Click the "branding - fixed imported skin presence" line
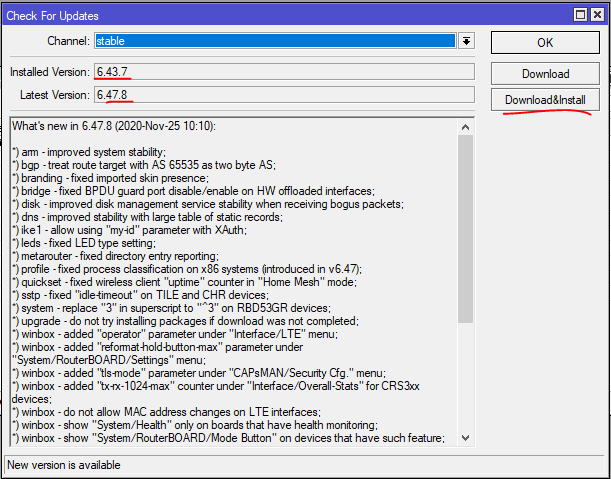Image resolution: width=611 pixels, height=479 pixels. [x=110, y=178]
